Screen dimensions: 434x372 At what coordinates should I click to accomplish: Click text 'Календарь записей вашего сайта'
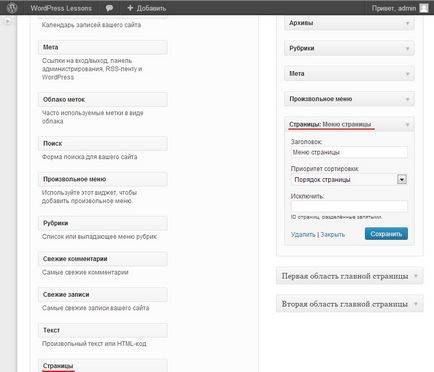(x=91, y=25)
